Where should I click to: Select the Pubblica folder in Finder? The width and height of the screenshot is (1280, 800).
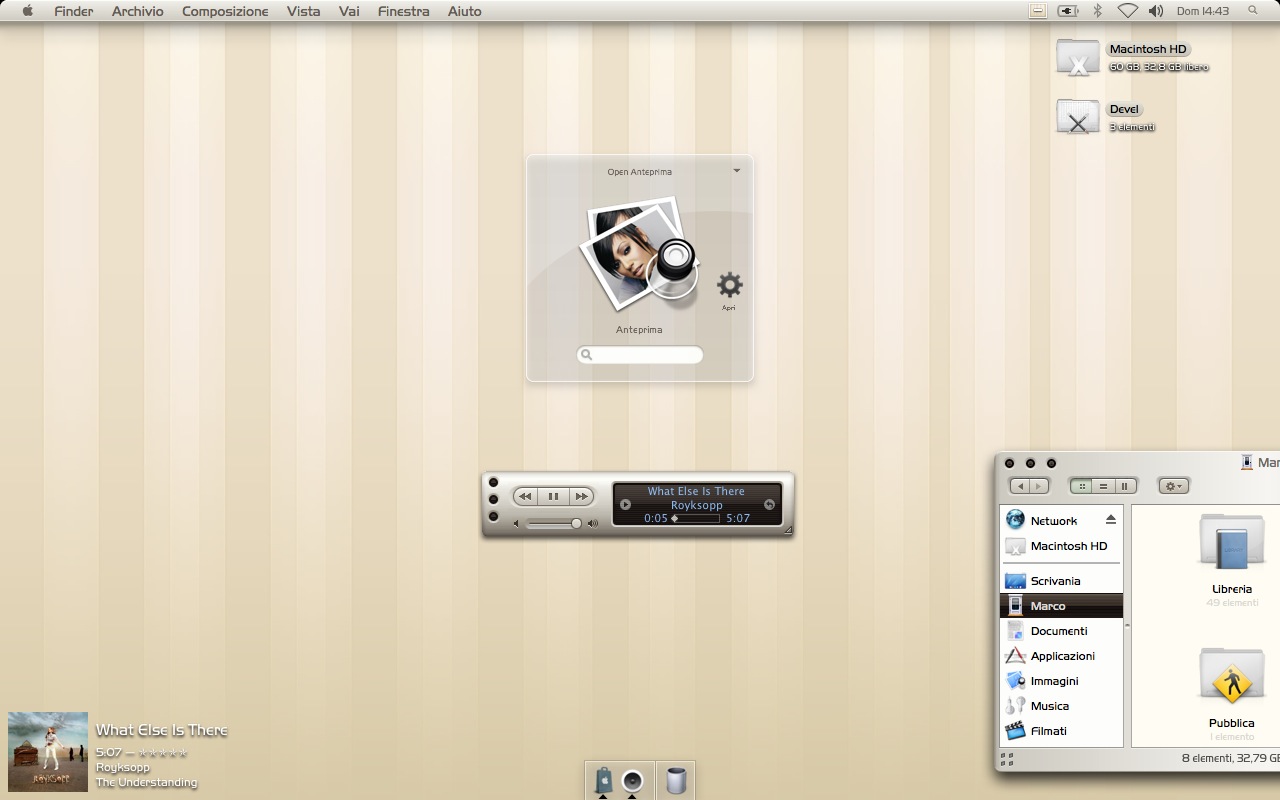coord(1232,677)
